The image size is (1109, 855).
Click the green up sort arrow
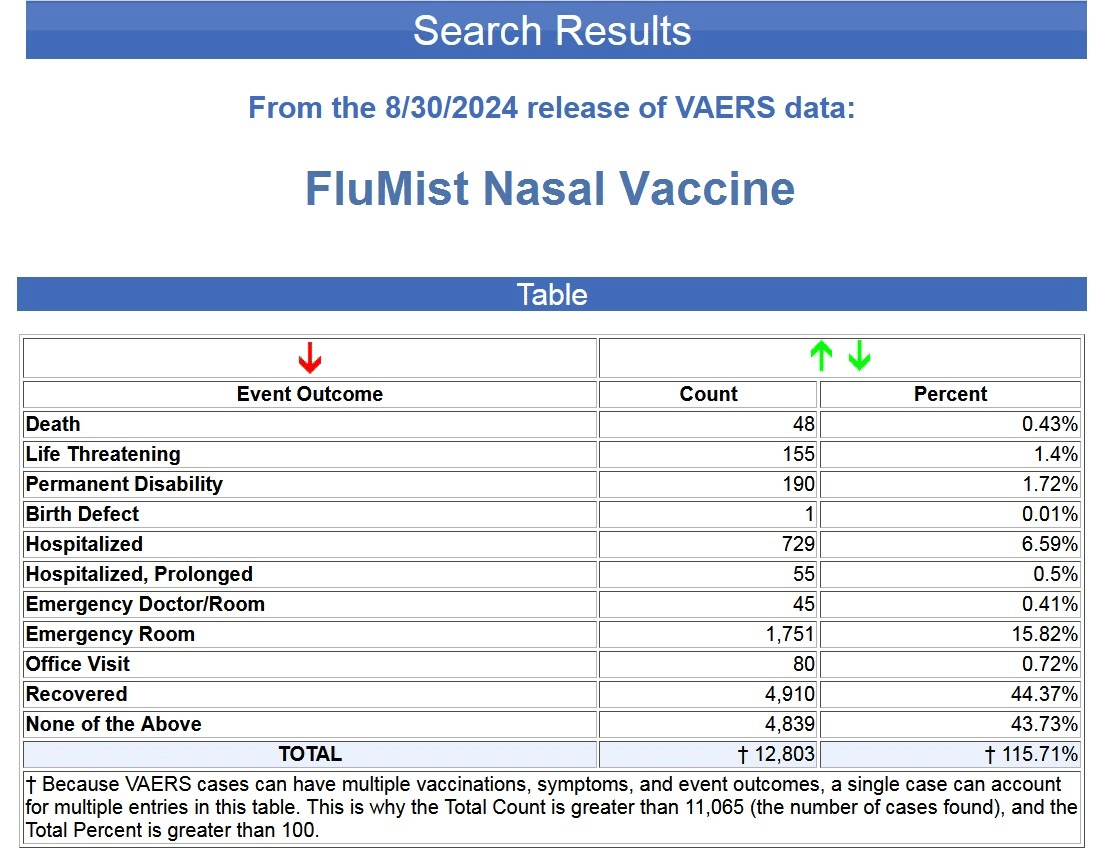821,356
